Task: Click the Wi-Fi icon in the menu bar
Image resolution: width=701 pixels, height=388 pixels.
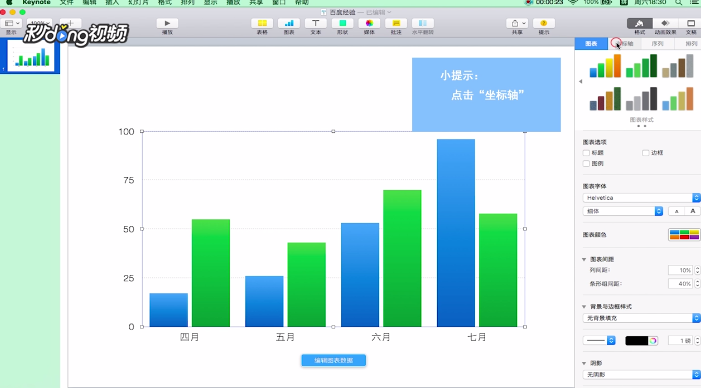Action: [573, 2]
